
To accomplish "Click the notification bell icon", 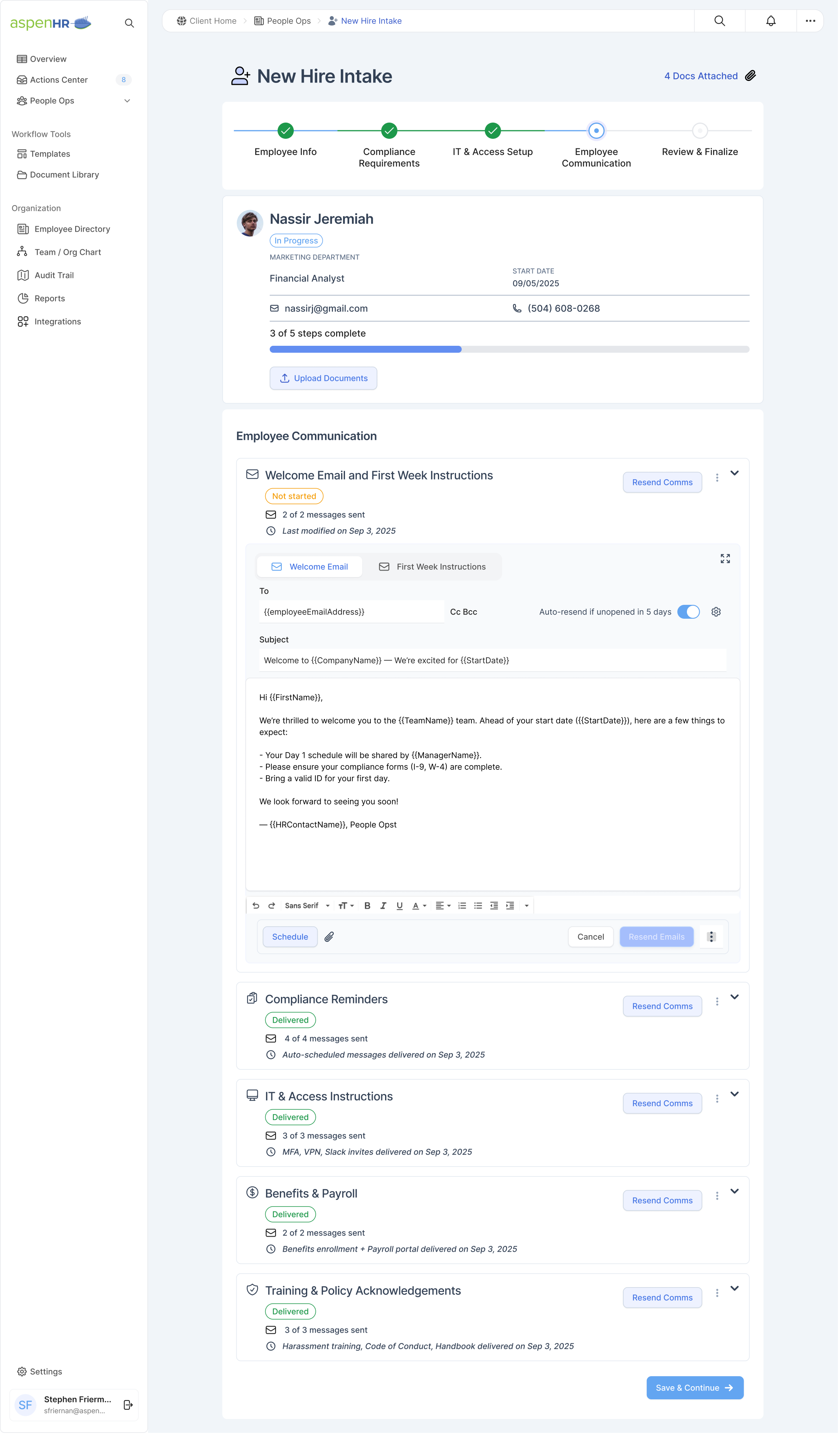I will tap(770, 21).
